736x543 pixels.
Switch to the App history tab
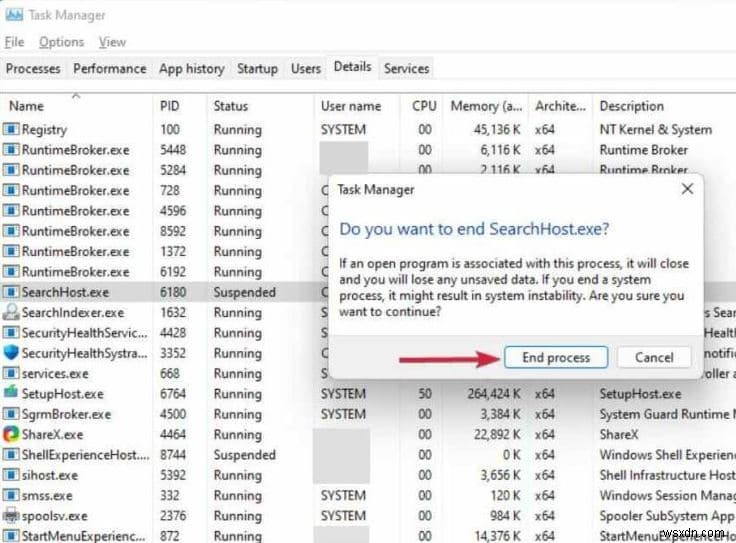[x=191, y=69]
